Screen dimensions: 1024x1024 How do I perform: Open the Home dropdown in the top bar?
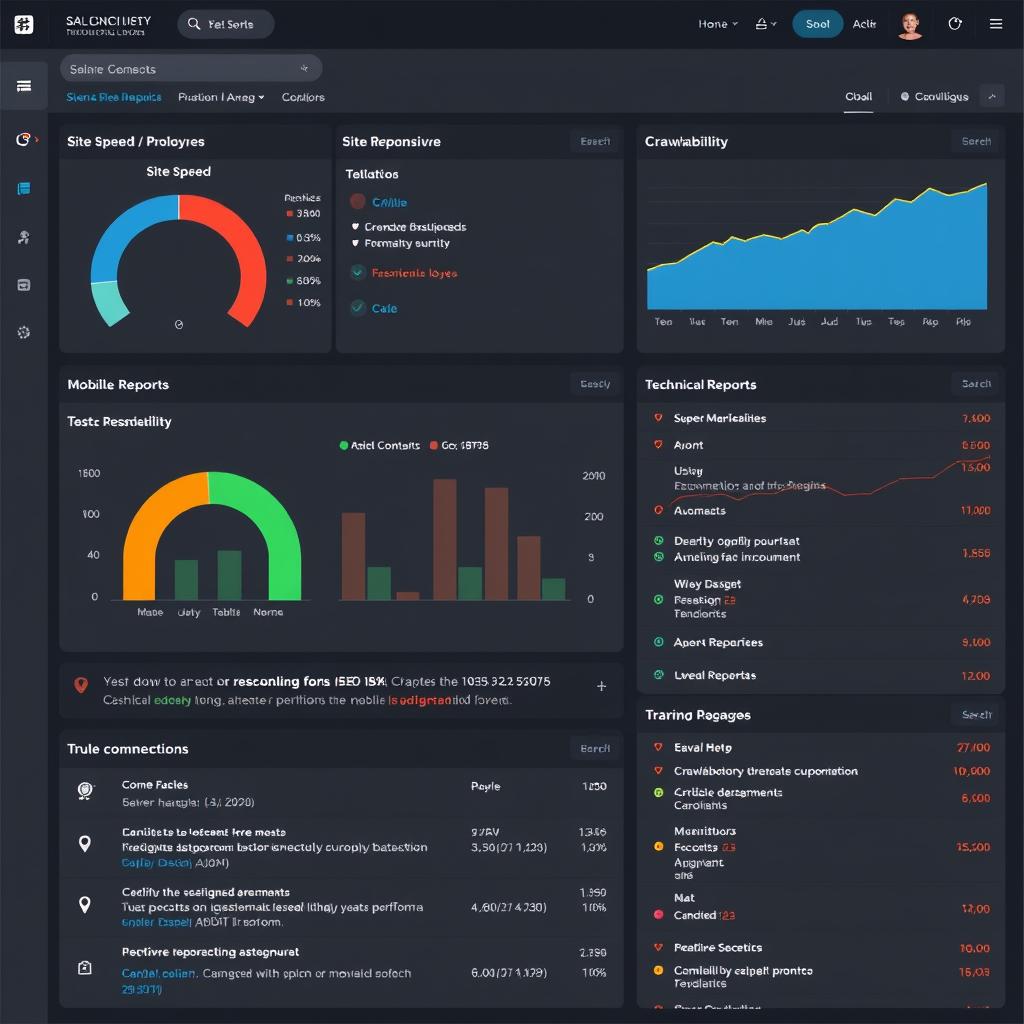(x=717, y=23)
